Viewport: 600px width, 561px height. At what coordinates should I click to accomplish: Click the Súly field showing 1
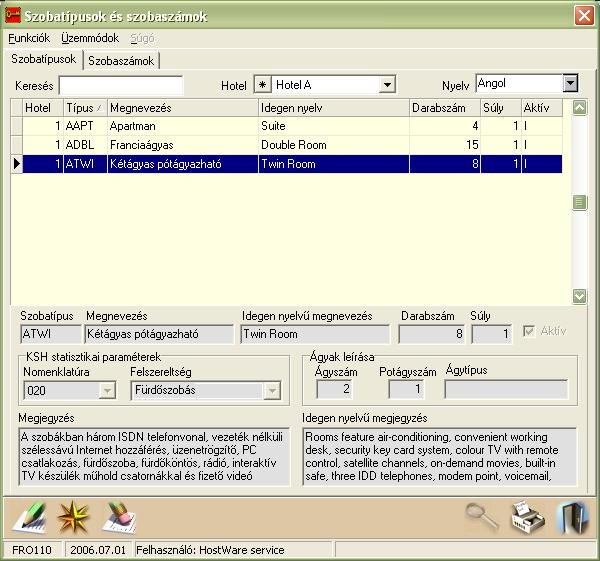pyautogui.click(x=491, y=334)
